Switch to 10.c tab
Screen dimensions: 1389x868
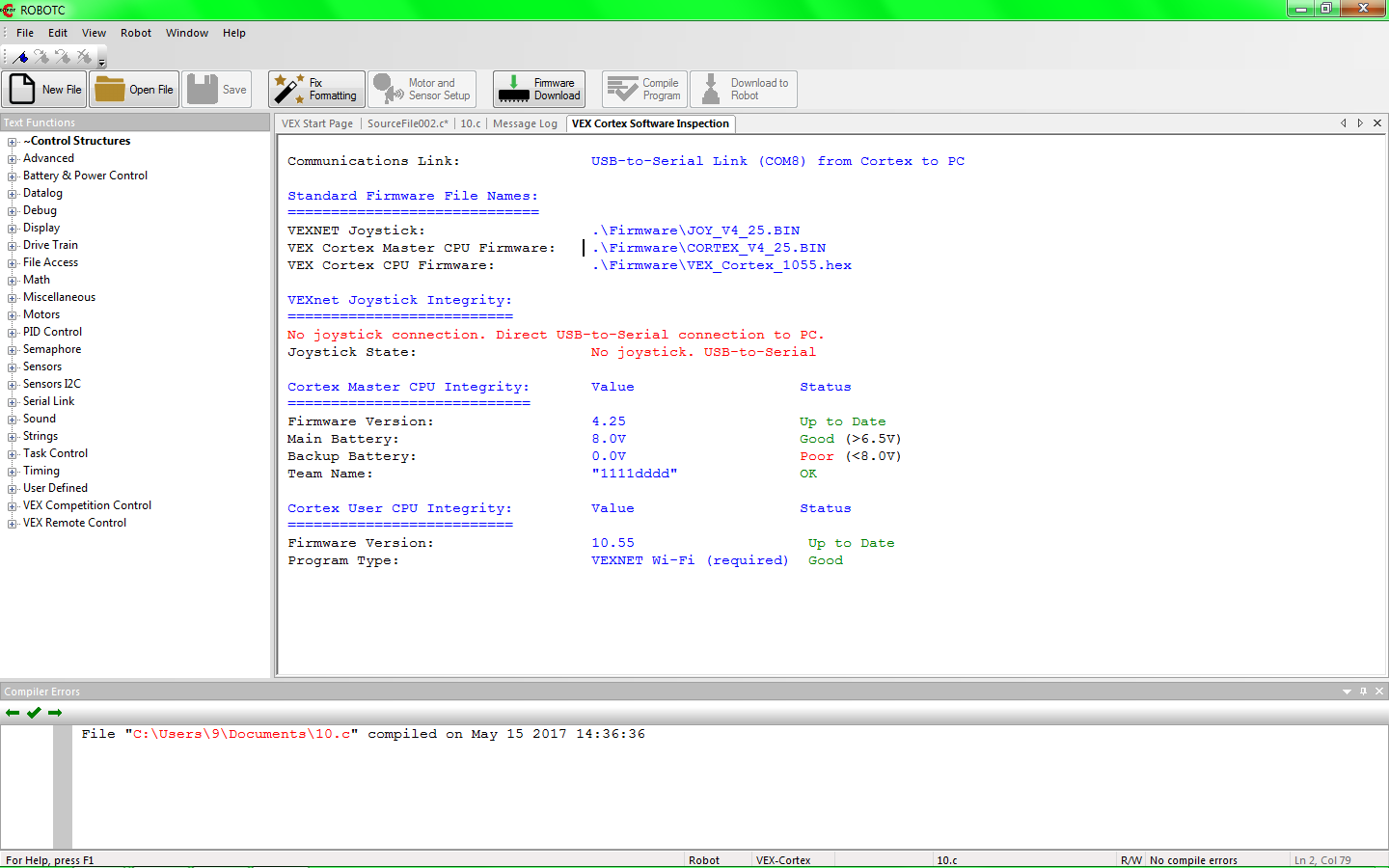pos(471,123)
